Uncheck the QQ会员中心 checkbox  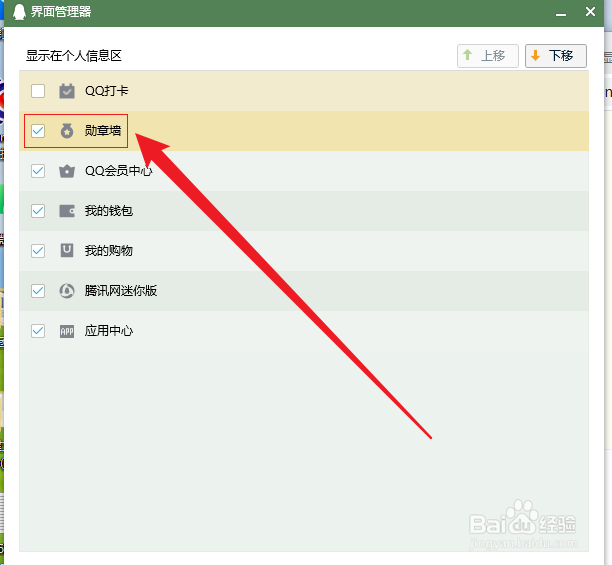pyautogui.click(x=38, y=171)
